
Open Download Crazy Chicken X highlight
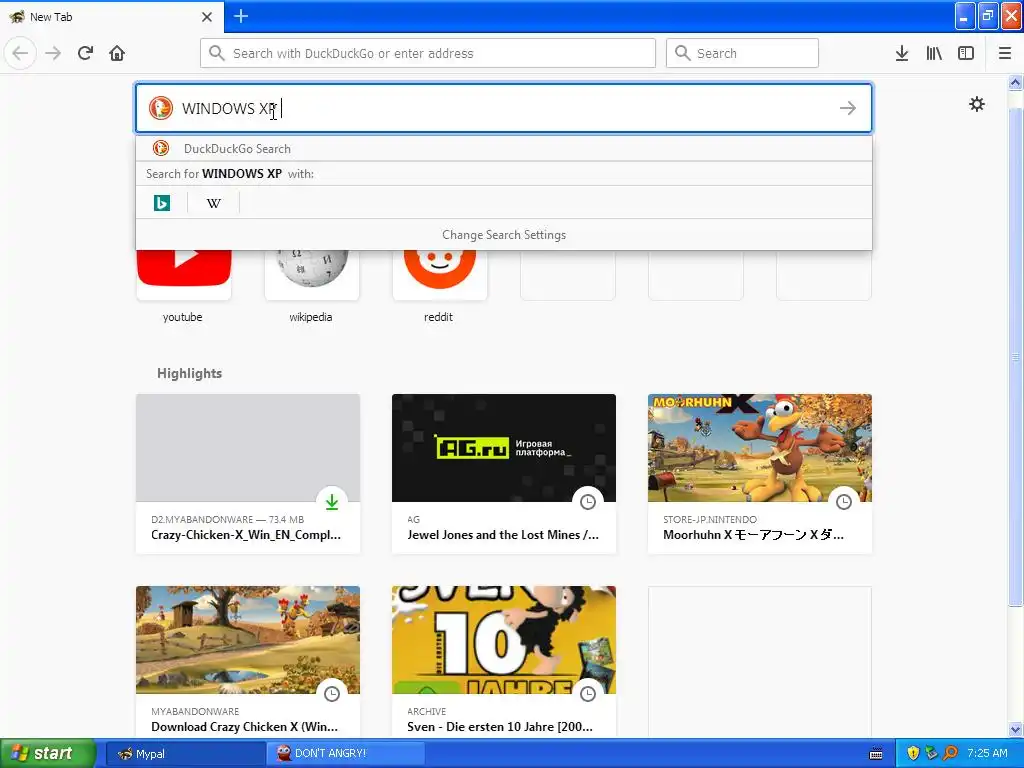[x=248, y=661]
